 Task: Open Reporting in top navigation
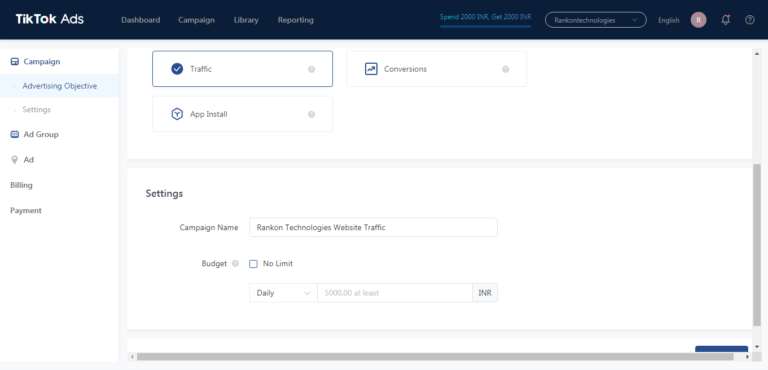[295, 20]
